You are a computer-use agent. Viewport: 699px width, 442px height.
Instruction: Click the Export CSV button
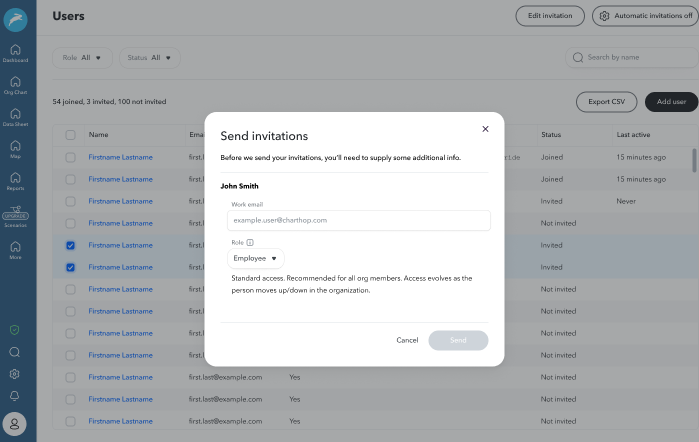click(606, 101)
